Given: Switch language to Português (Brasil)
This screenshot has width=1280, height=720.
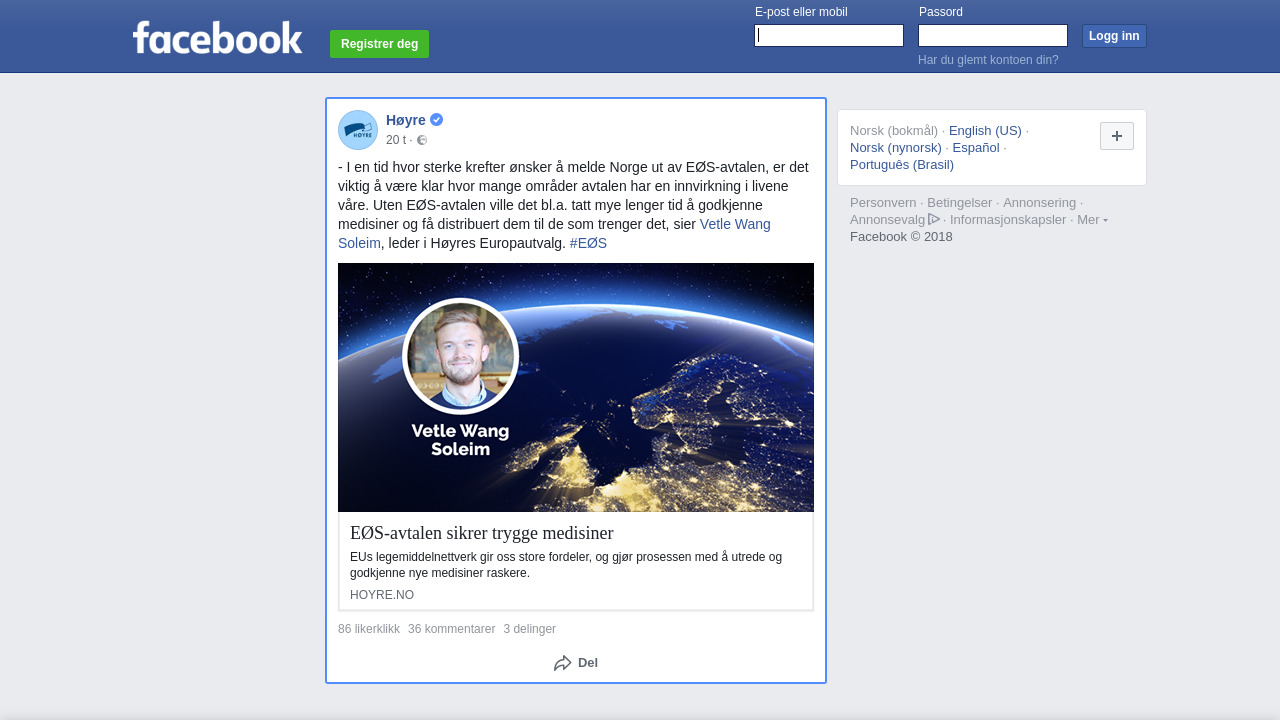Looking at the screenshot, I should (902, 164).
